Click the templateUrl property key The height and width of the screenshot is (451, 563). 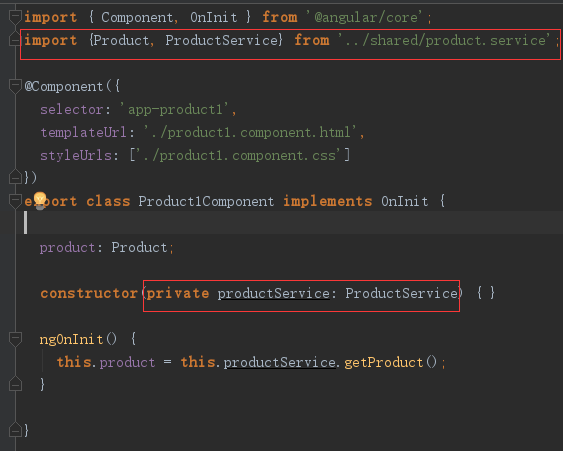click(83, 132)
